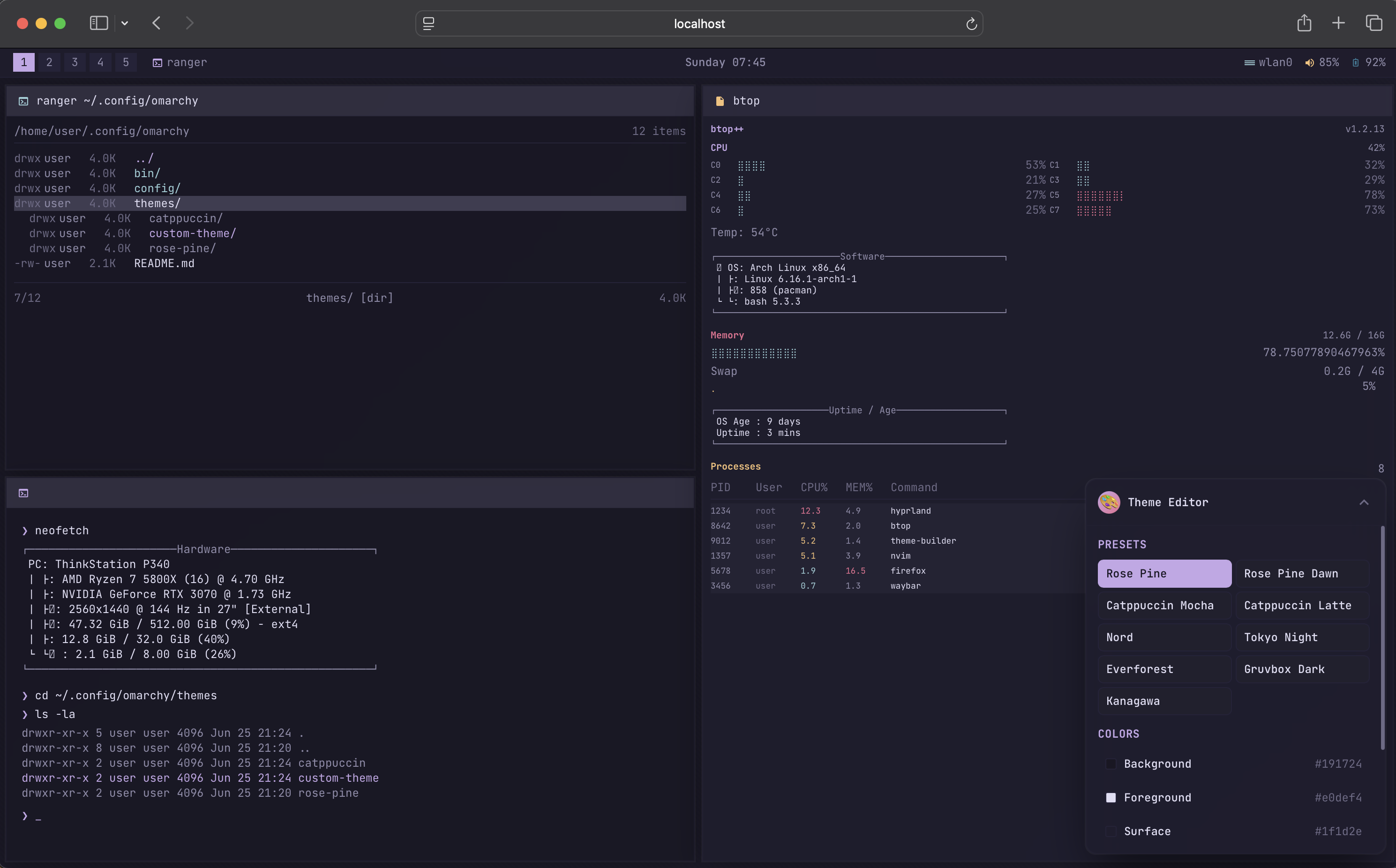Image resolution: width=1396 pixels, height=868 pixels.
Task: Click the Theme Editor palette icon
Action: point(1109,502)
